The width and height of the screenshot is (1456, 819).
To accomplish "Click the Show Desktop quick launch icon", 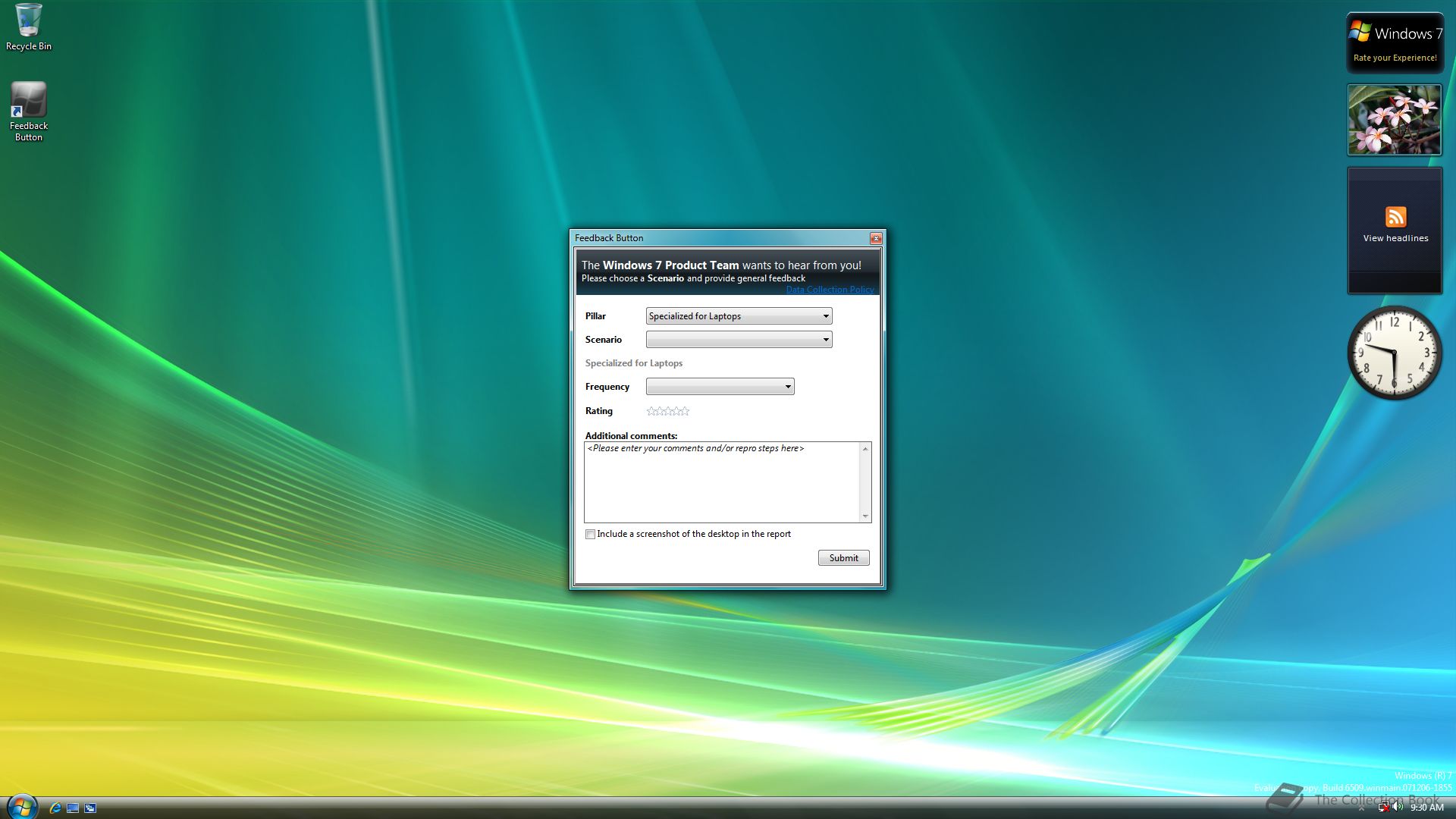I will [73, 808].
